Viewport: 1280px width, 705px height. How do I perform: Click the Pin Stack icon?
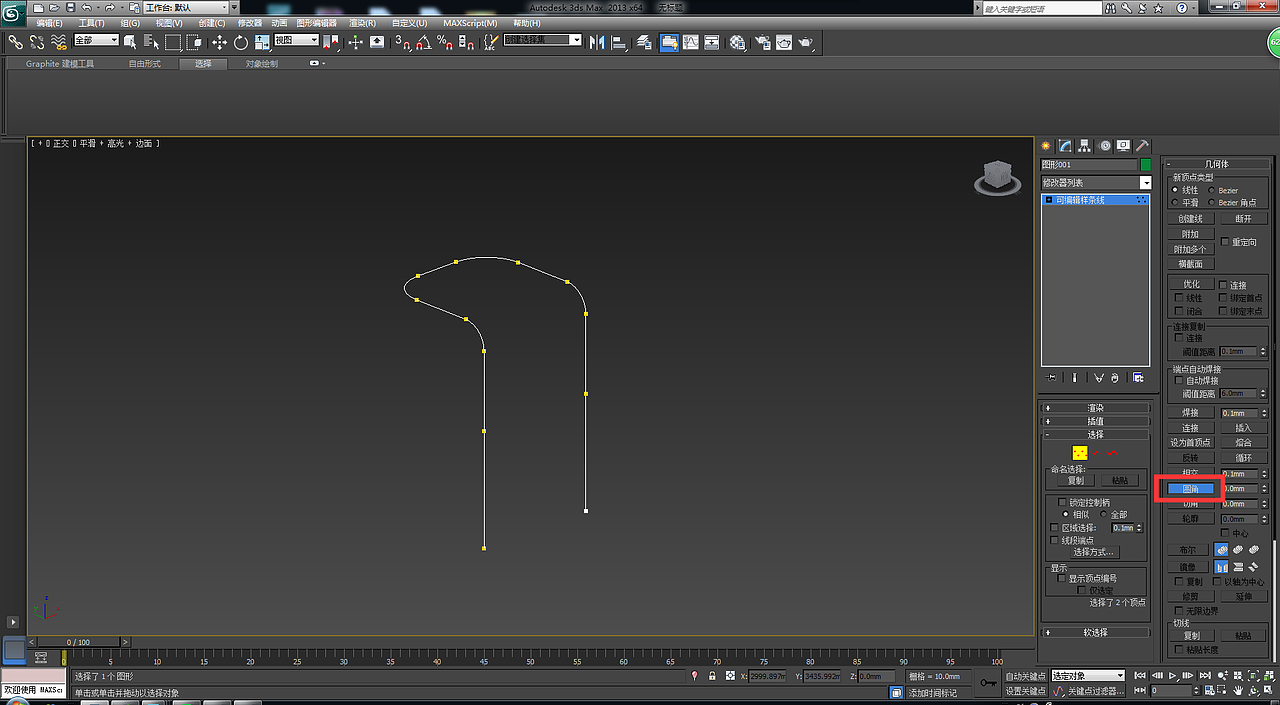[1052, 378]
